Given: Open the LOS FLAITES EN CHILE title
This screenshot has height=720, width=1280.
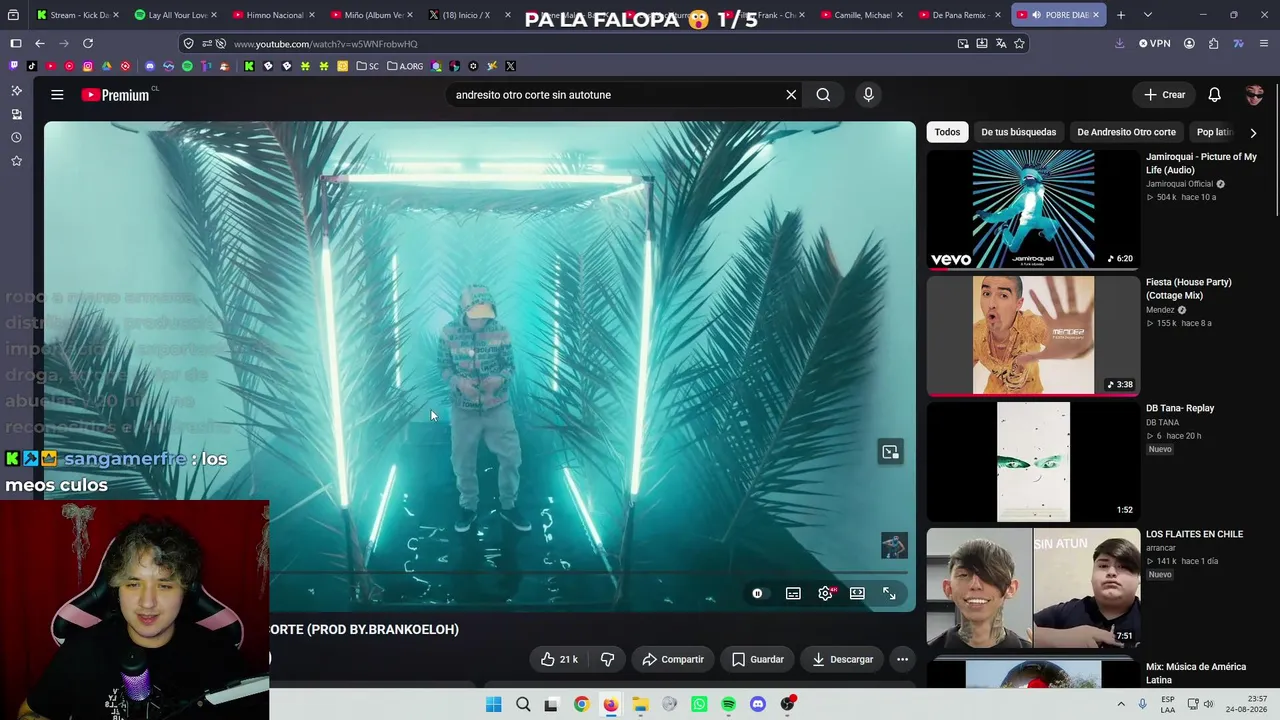Looking at the screenshot, I should tap(1194, 534).
